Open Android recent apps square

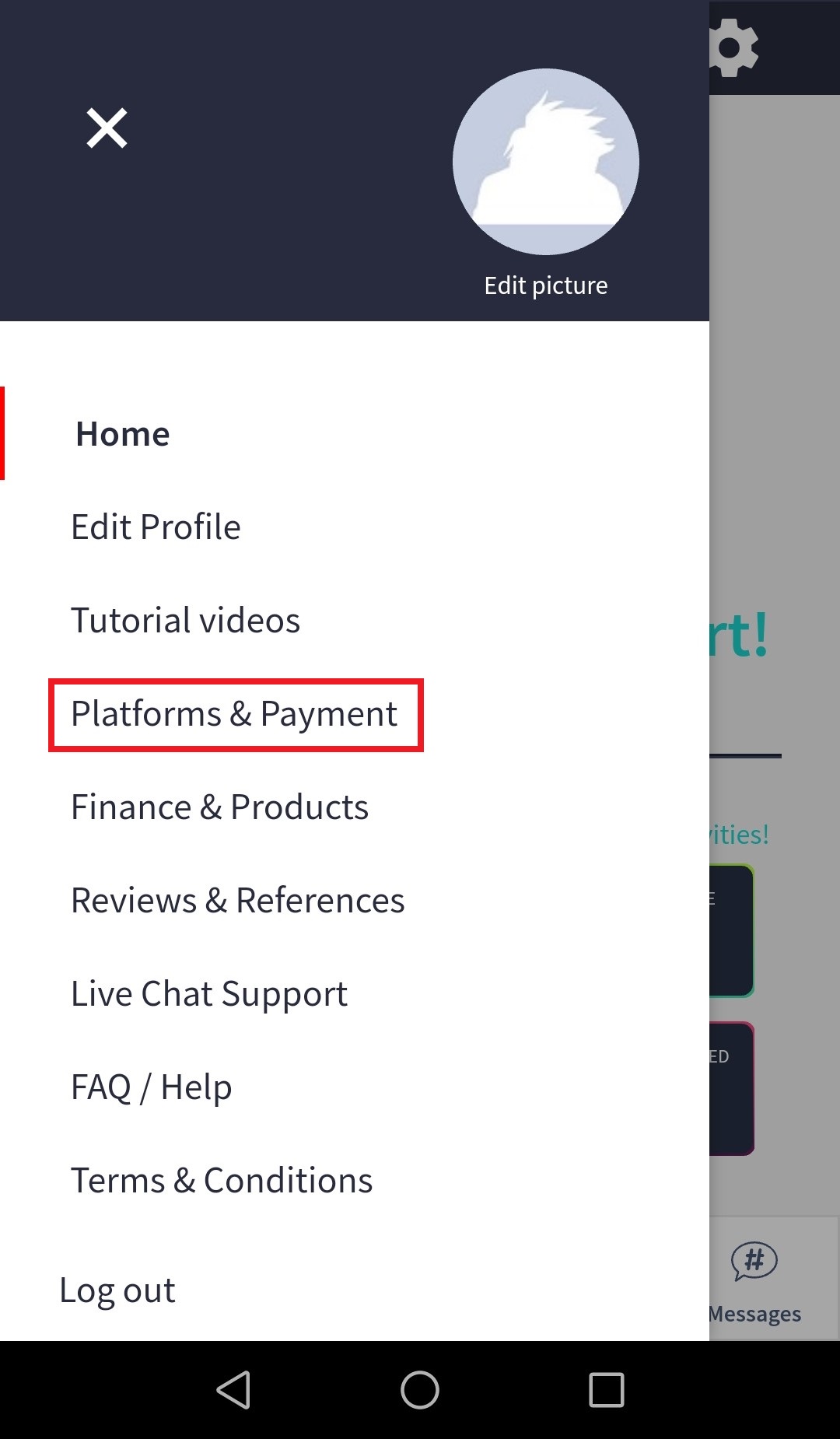pyautogui.click(x=607, y=1390)
